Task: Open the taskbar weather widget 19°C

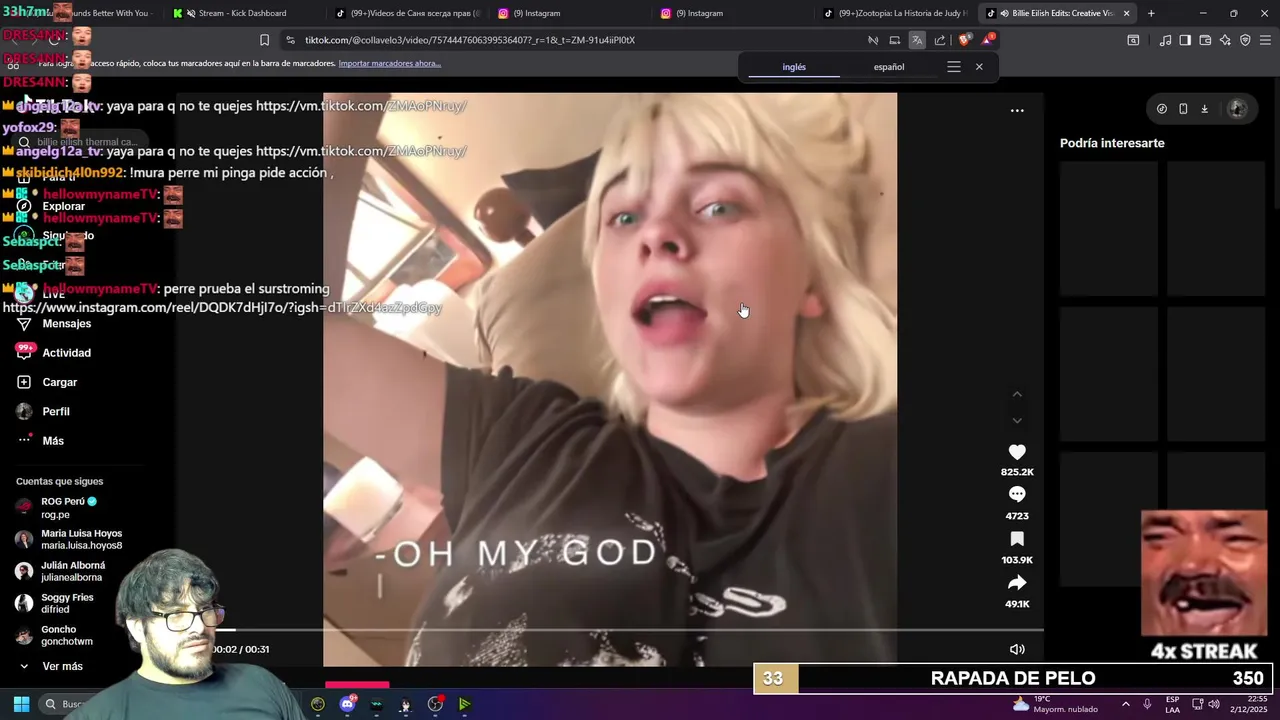Action: click(x=1055, y=704)
